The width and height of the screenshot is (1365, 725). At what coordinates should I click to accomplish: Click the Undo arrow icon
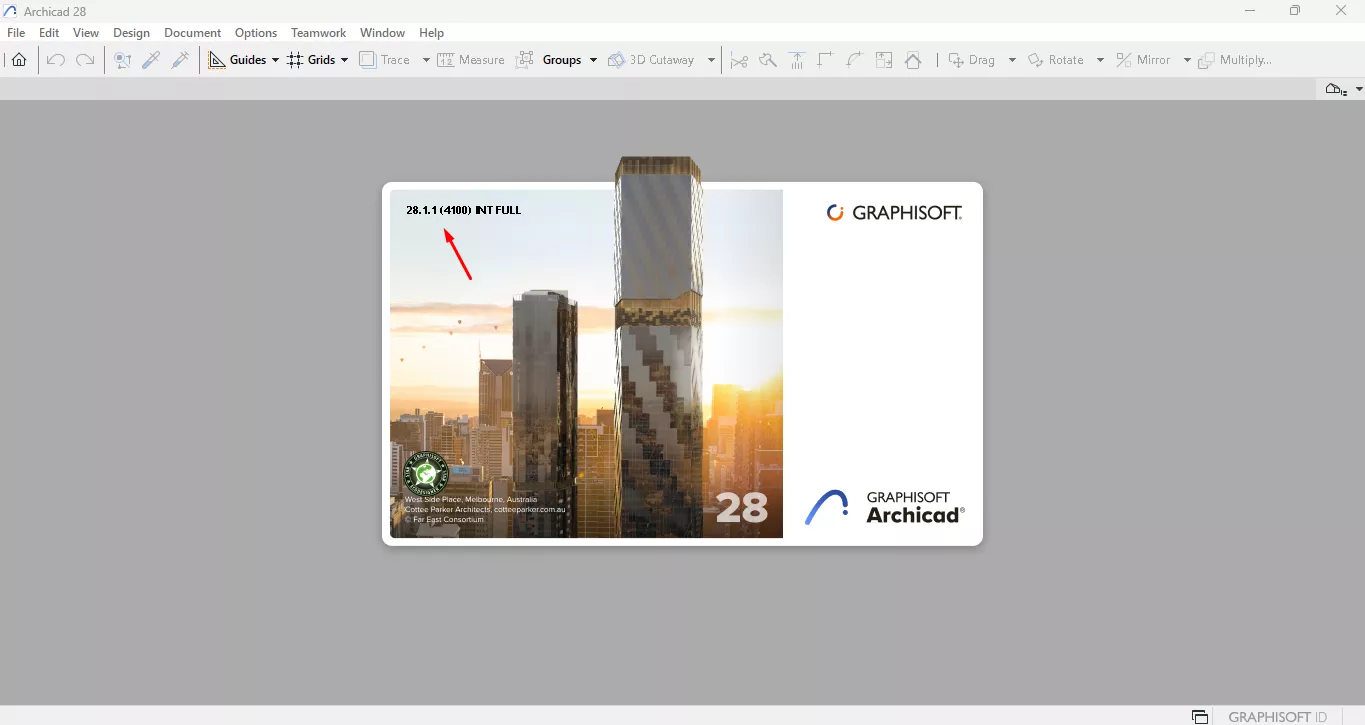56,60
